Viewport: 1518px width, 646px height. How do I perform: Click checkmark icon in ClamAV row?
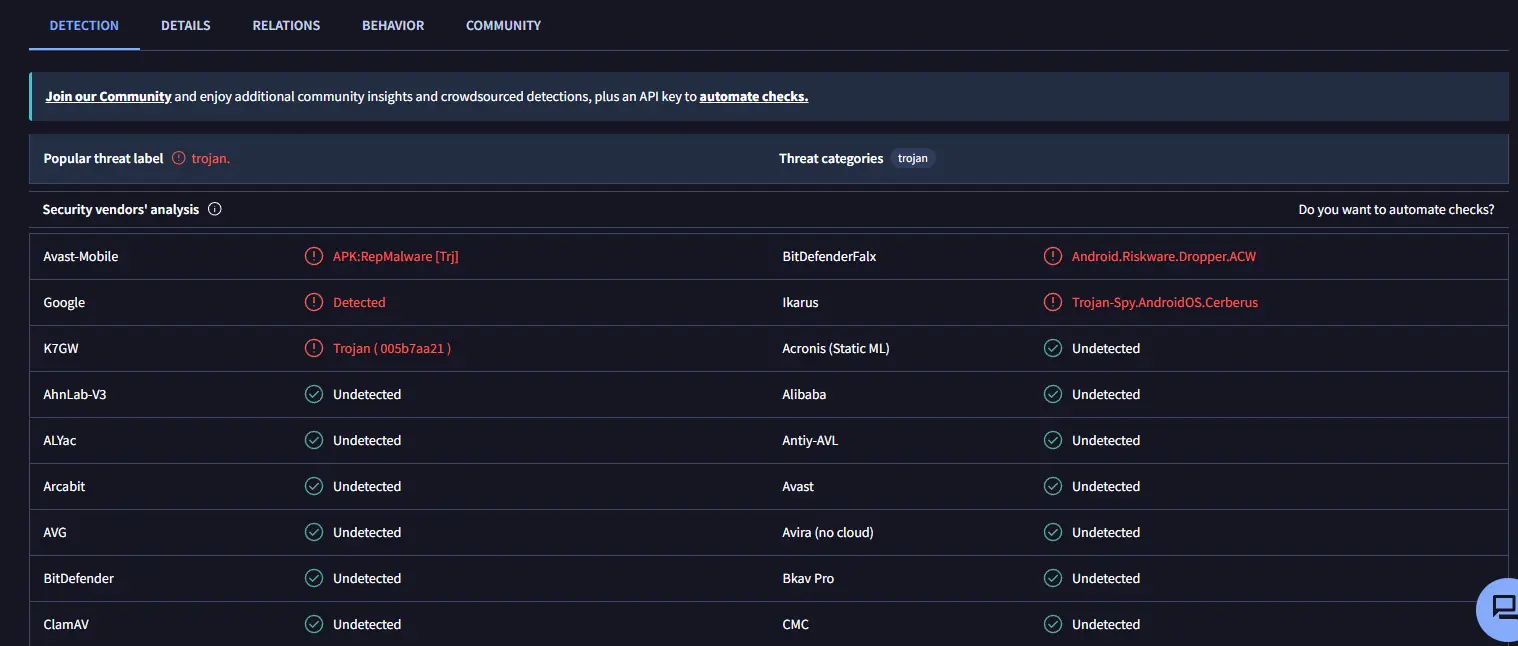click(x=314, y=624)
